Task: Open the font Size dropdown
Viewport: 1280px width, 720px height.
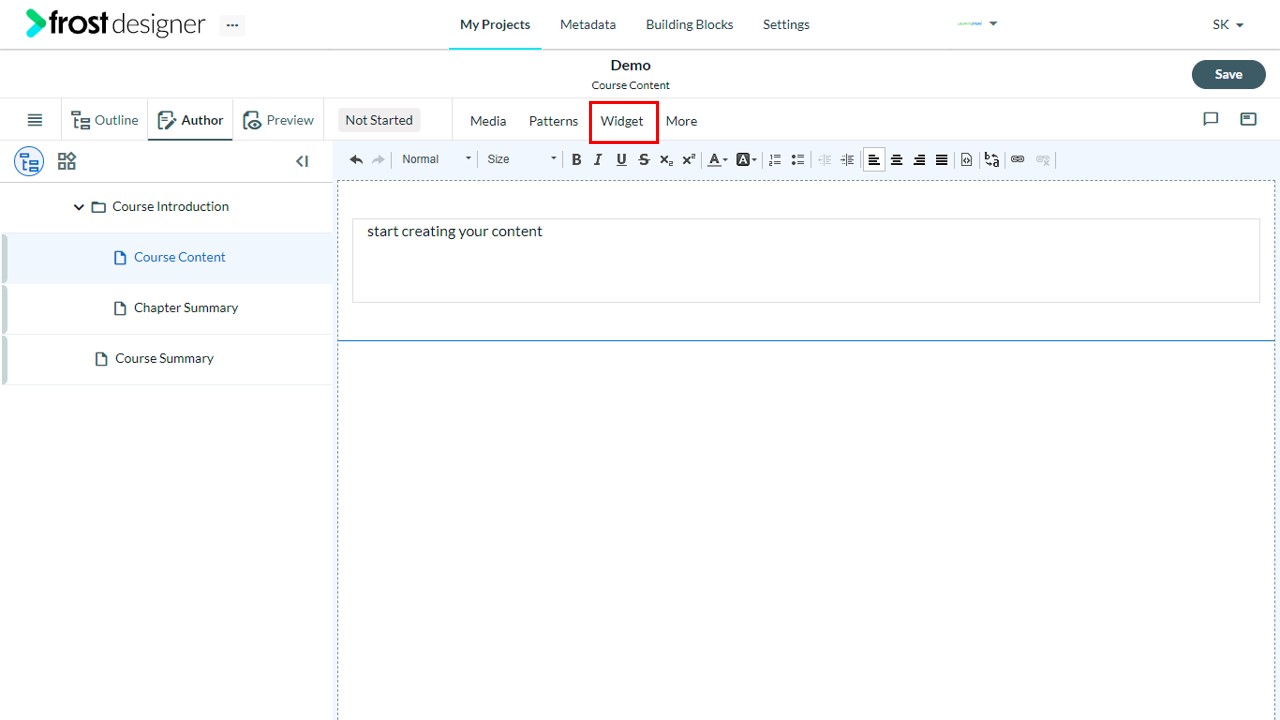Action: point(521,159)
